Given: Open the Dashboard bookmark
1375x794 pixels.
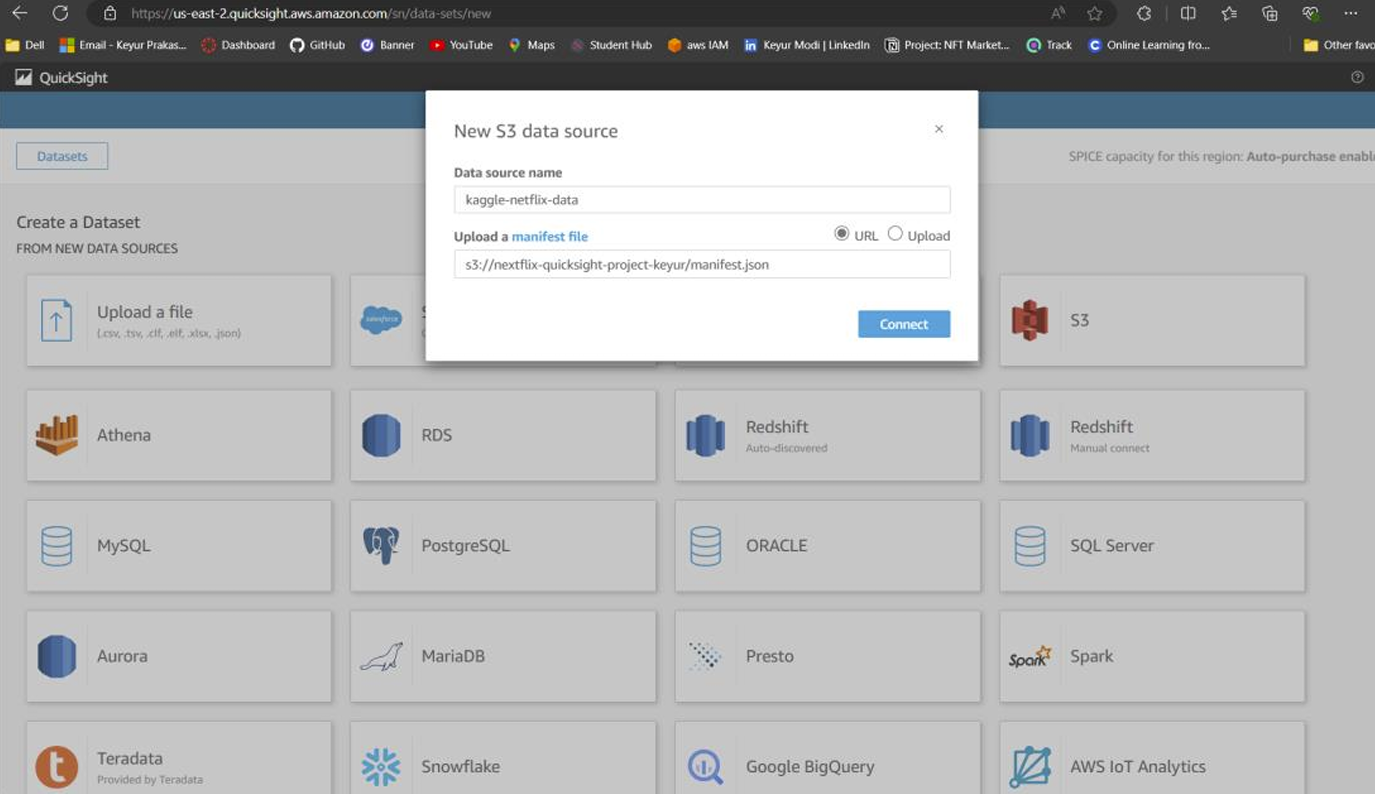Looking at the screenshot, I should [x=238, y=45].
